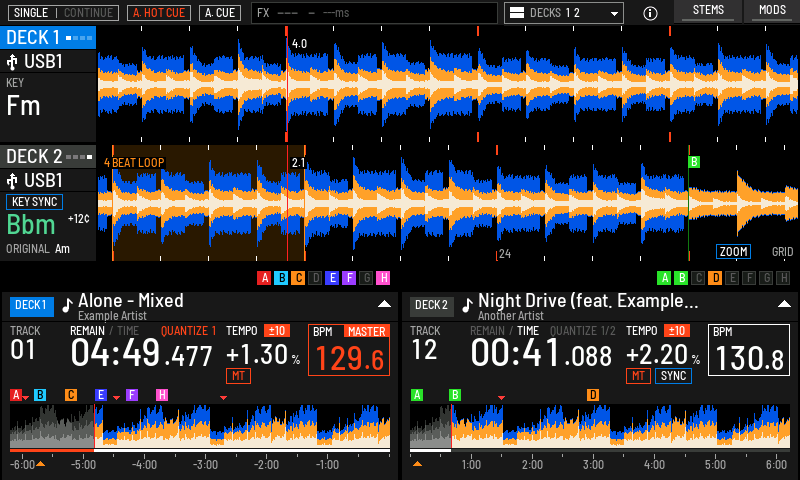Select Deck 2 empty hot cue G indicator

pyautogui.click(x=766, y=278)
